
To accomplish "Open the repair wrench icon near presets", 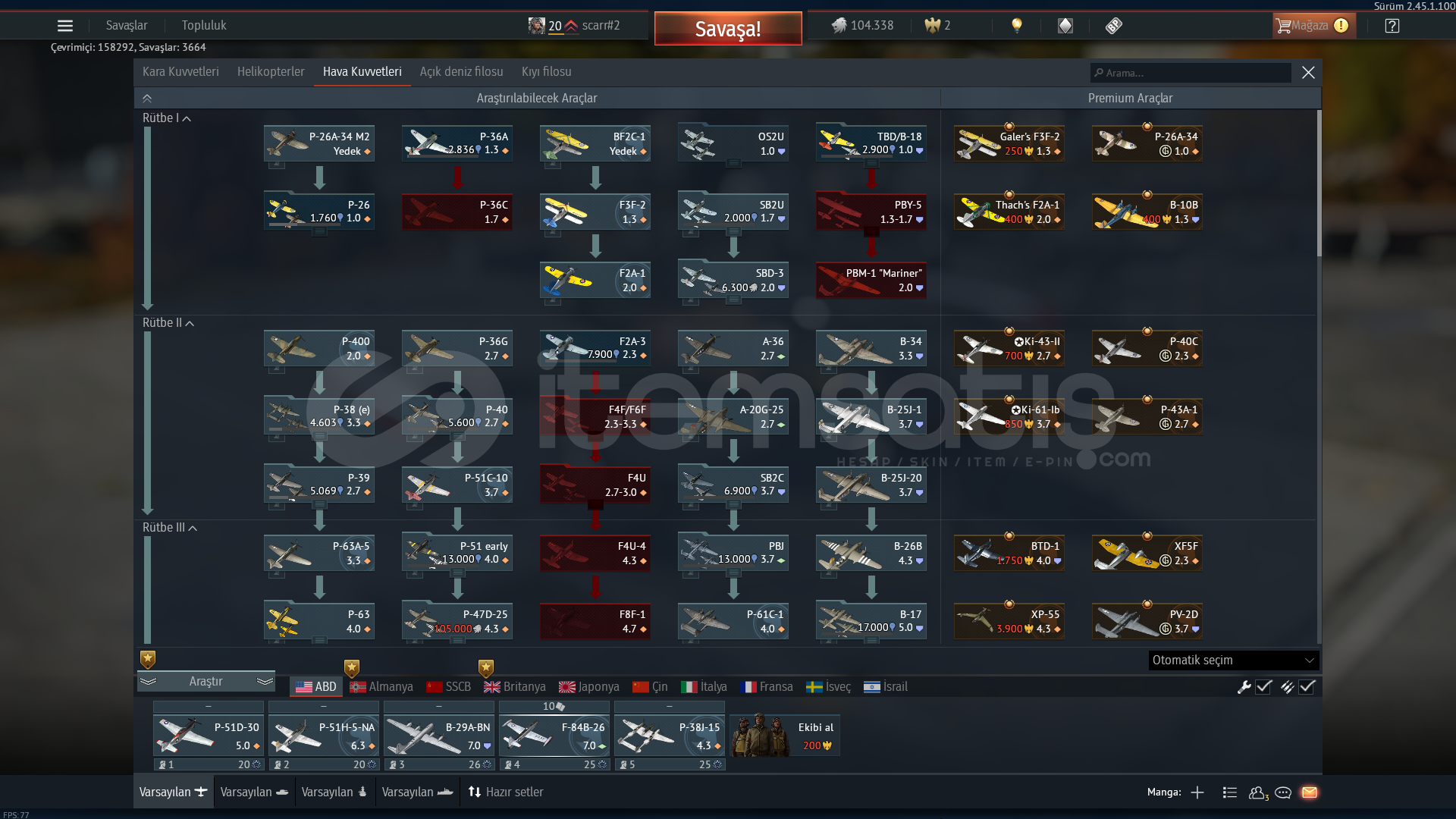I will [x=1244, y=687].
